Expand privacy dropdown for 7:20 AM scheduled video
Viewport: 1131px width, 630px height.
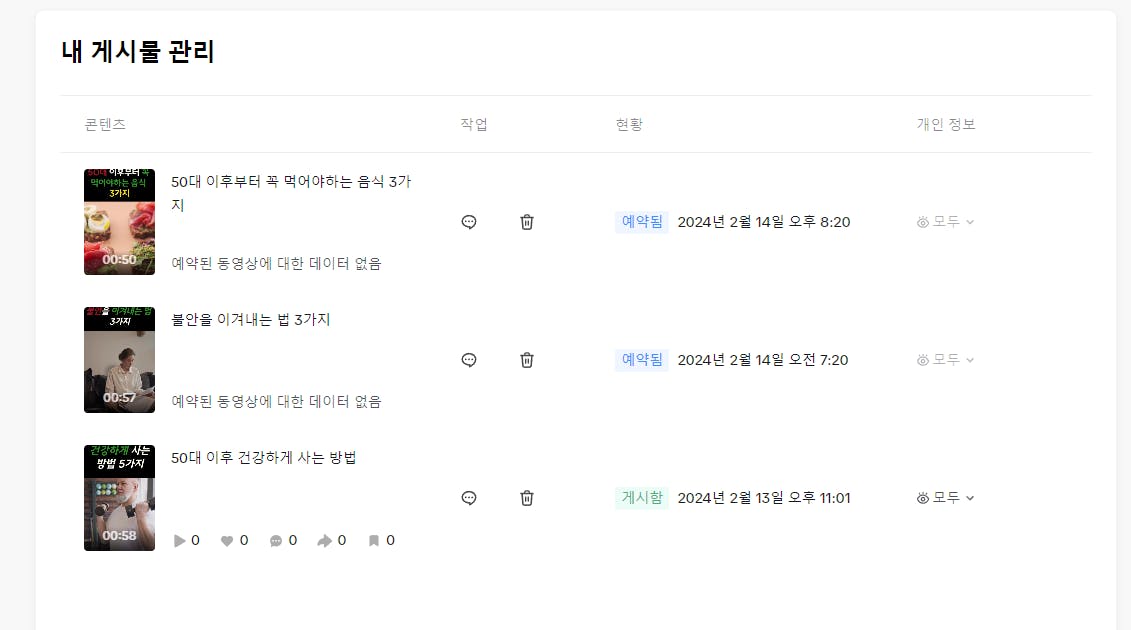(946, 360)
